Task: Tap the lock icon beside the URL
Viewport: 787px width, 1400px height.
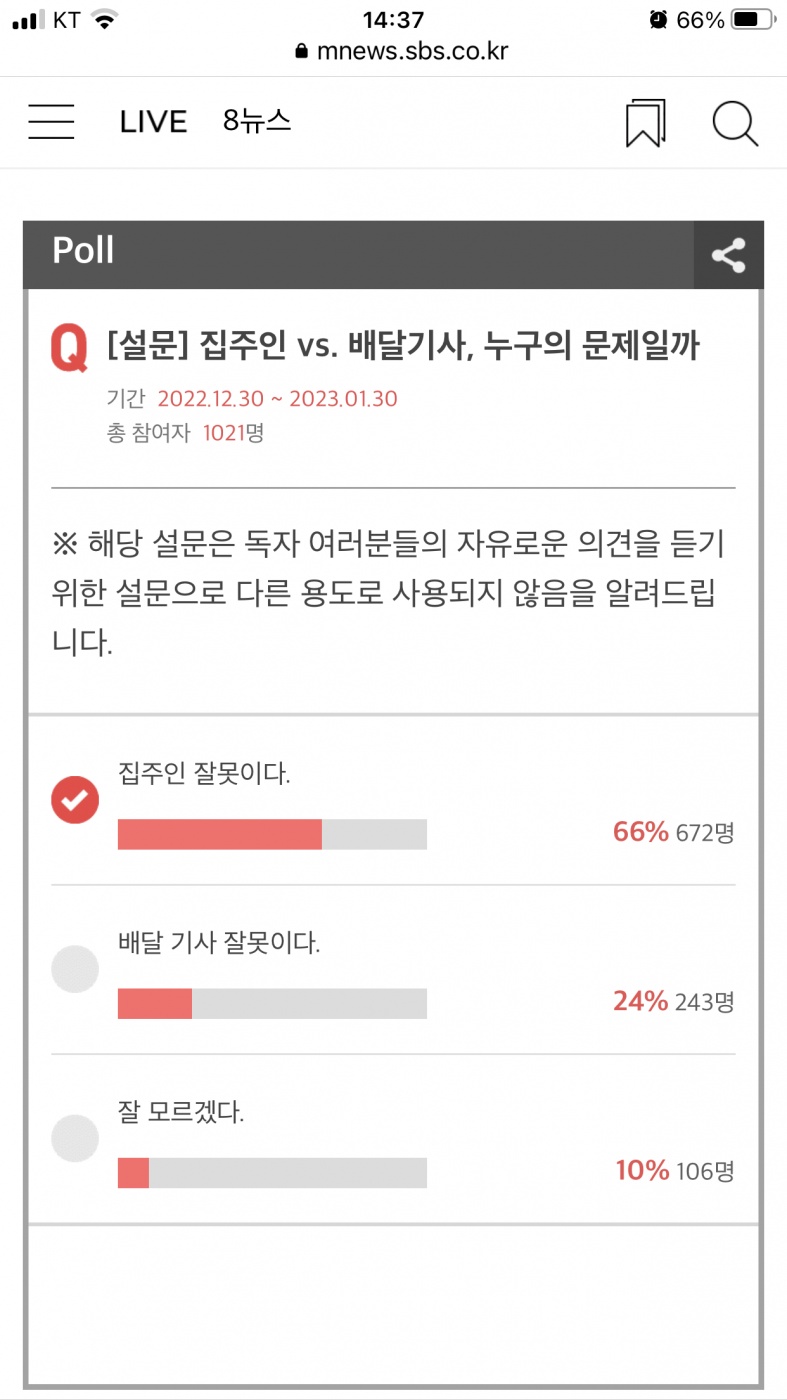Action: (x=302, y=52)
